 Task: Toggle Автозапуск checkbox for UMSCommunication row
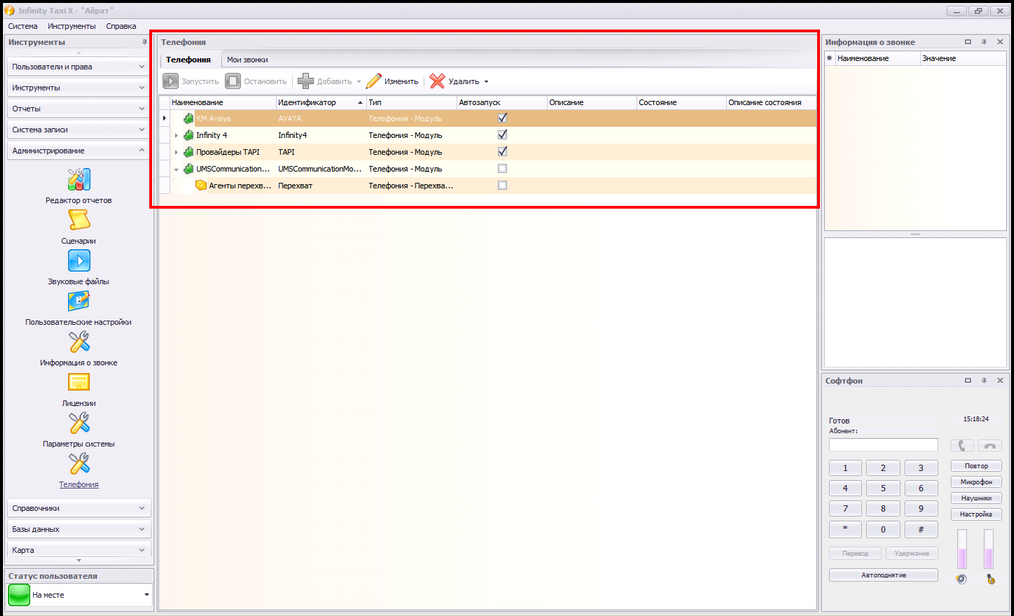502,169
